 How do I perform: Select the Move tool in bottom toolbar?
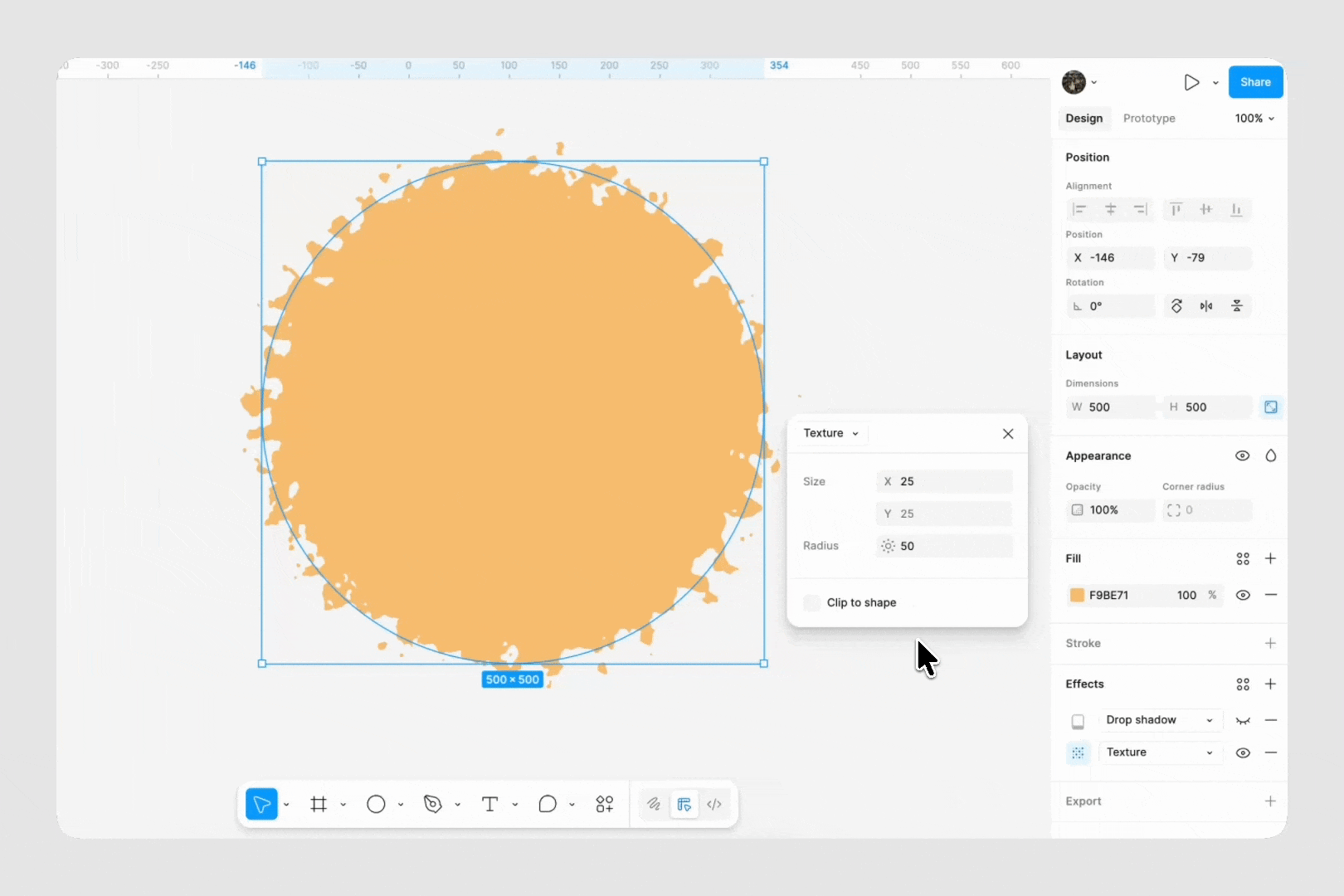click(x=261, y=804)
